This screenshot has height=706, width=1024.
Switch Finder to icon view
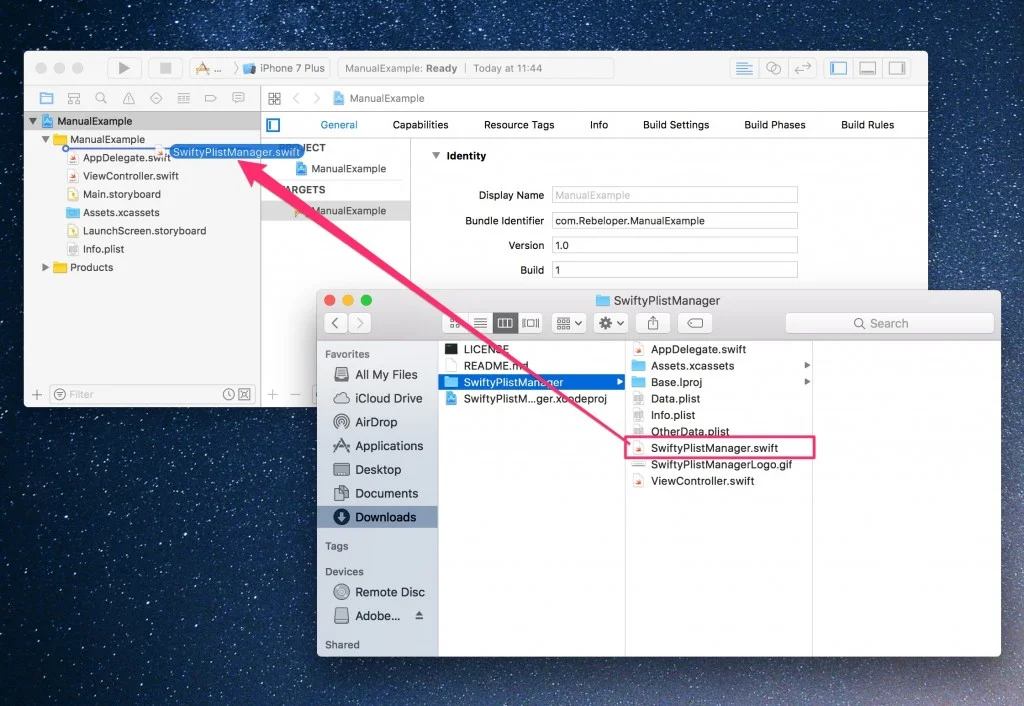[455, 323]
